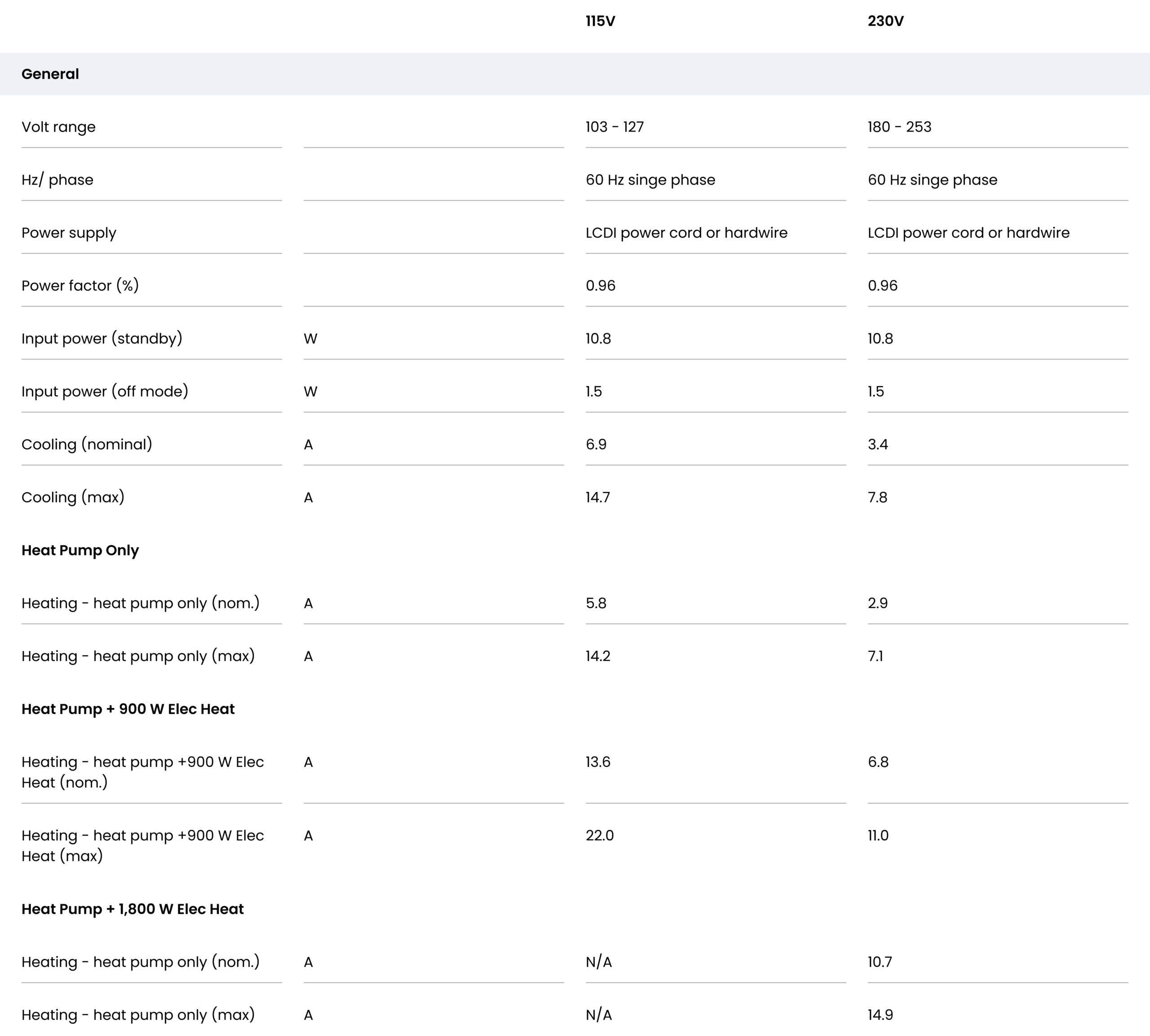1150x1036 pixels.
Task: Select the 1.5 off mode value under 115V
Action: point(593,392)
